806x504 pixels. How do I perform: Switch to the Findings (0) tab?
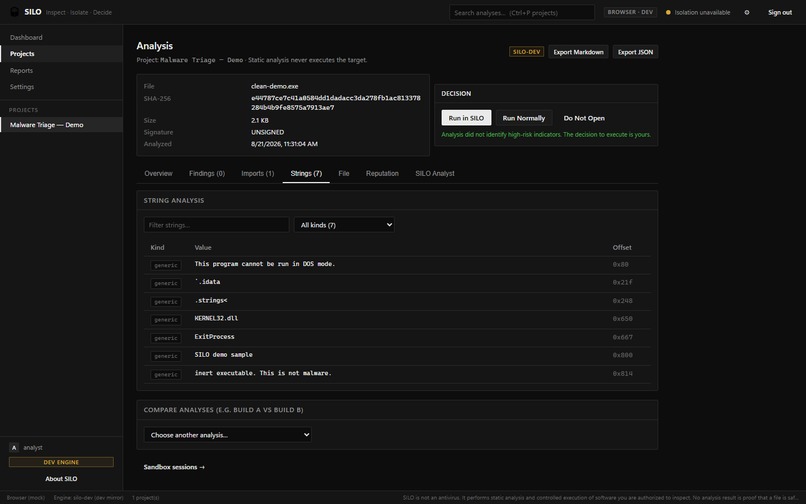[207, 173]
